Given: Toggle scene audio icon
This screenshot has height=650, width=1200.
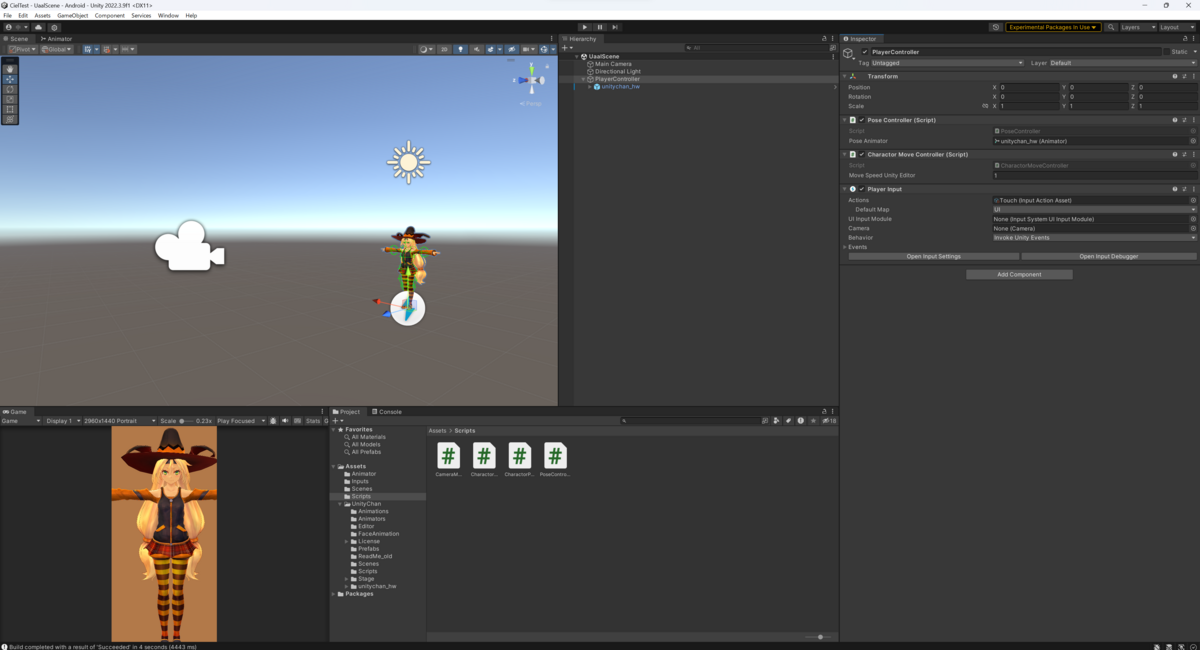Looking at the screenshot, I should [477, 49].
